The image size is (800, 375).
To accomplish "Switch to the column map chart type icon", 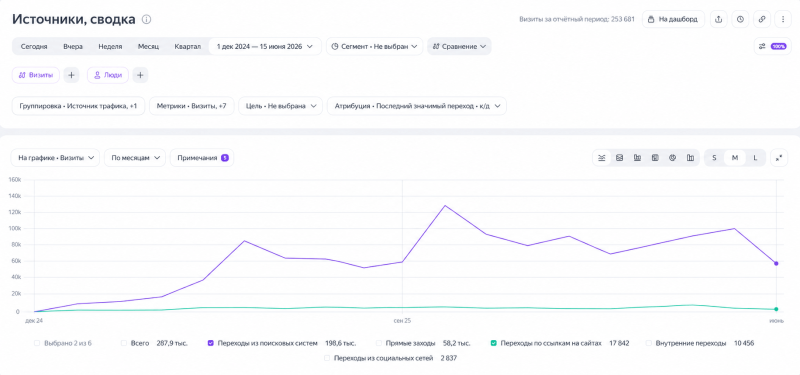I will [690, 158].
